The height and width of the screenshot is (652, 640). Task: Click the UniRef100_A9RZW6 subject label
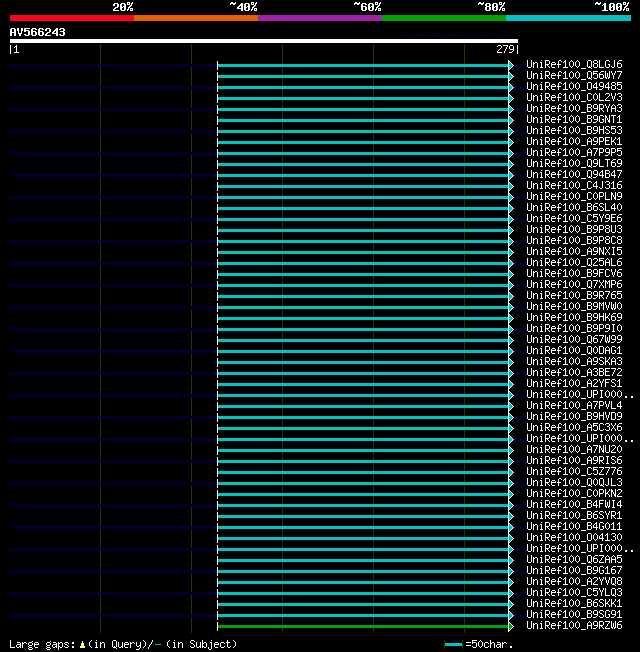(x=574, y=625)
